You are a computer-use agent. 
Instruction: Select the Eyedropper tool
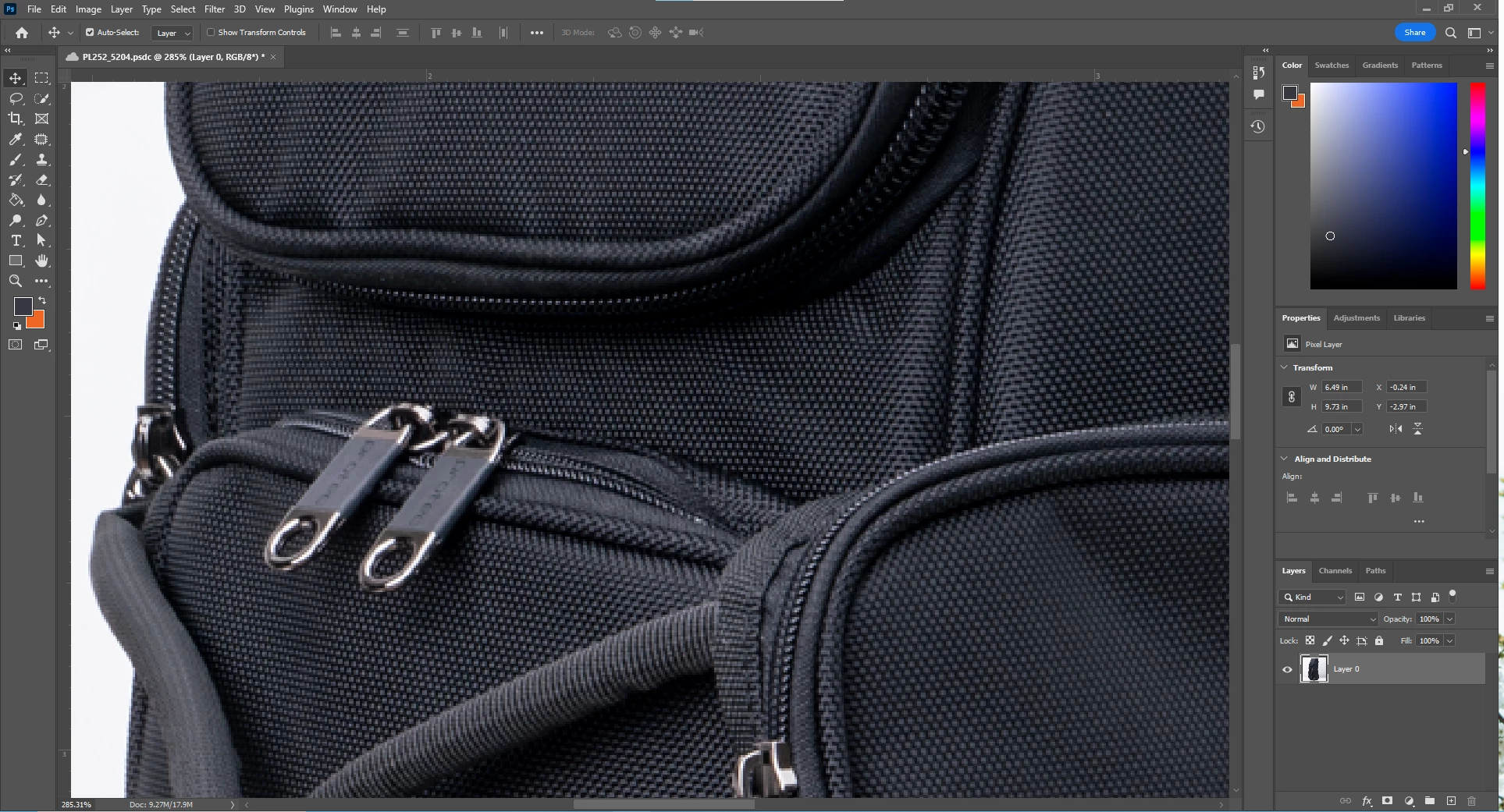click(16, 139)
